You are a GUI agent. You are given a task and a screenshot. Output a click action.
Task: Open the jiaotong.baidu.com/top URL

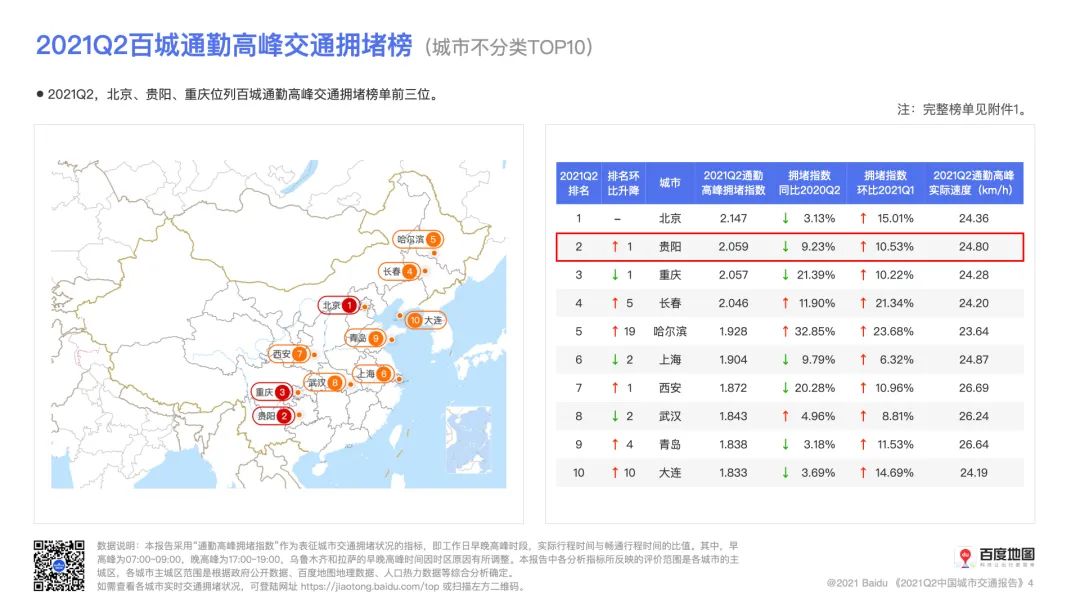(370, 587)
